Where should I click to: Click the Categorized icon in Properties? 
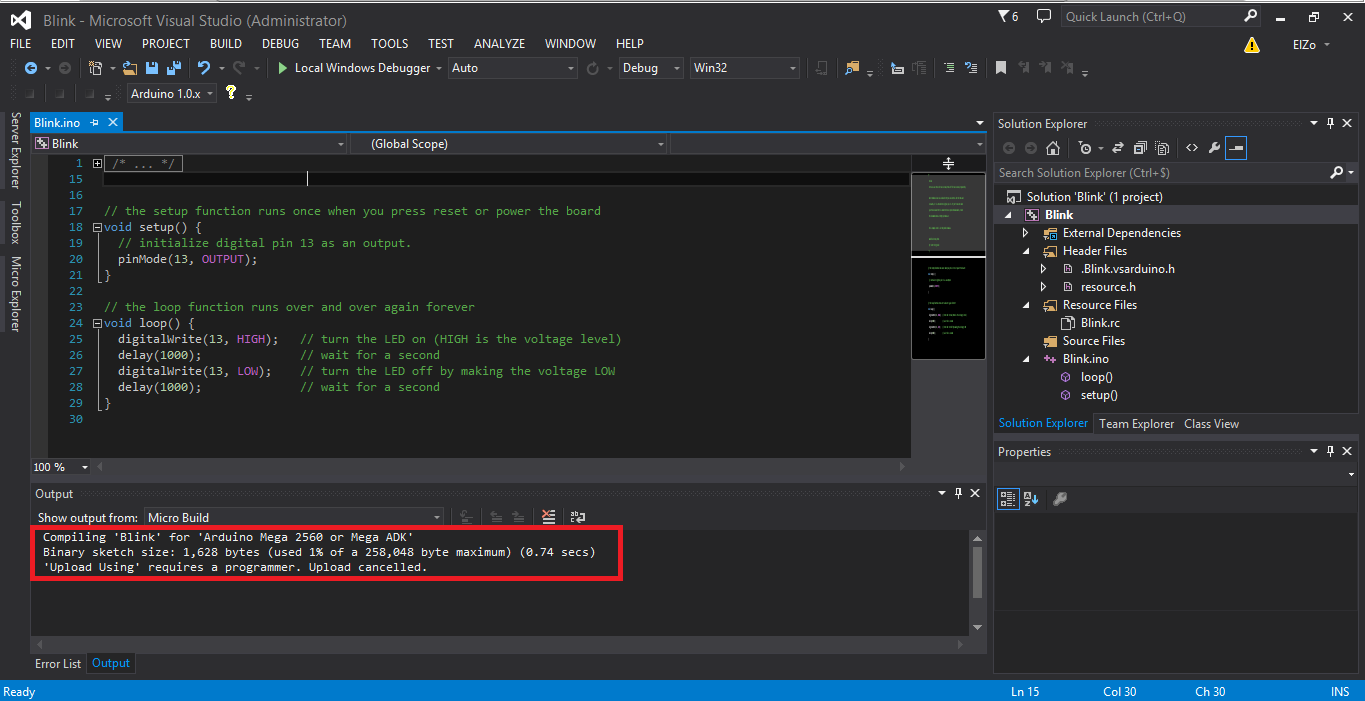pos(1009,498)
